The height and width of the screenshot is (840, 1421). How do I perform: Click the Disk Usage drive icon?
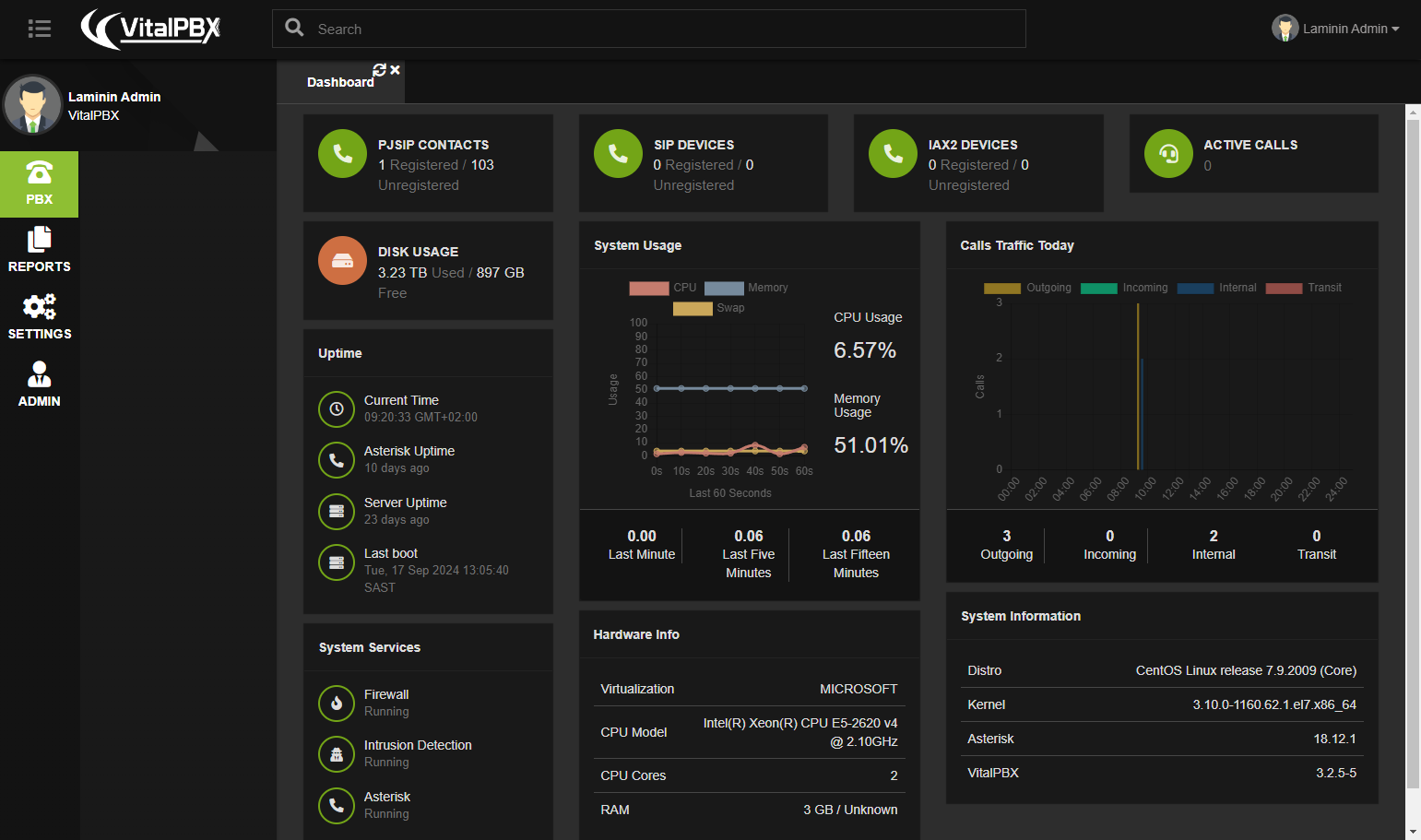click(x=342, y=261)
